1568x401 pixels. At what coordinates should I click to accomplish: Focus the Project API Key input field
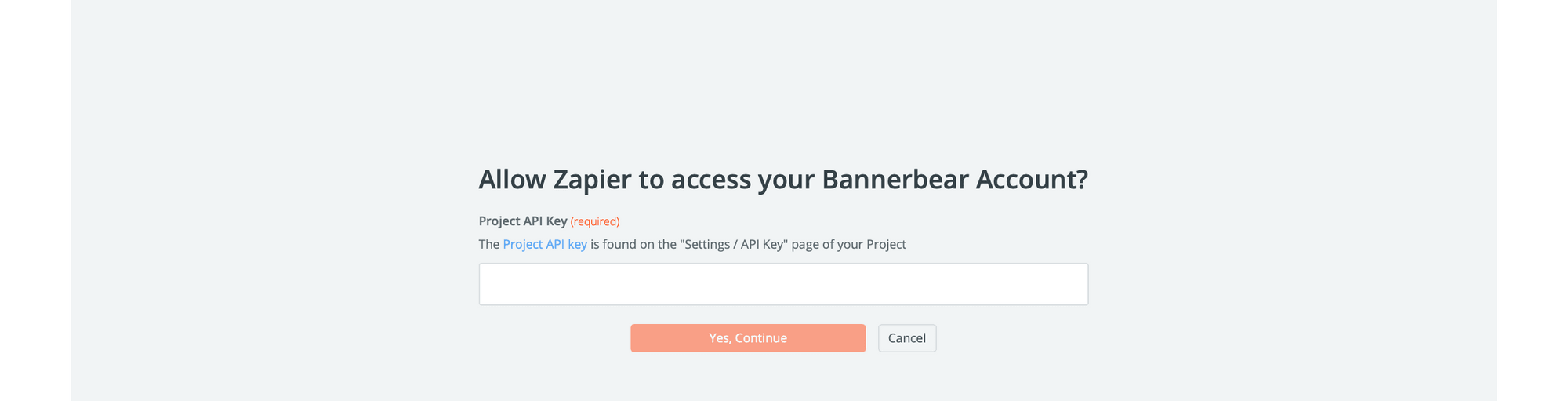pyautogui.click(x=783, y=284)
